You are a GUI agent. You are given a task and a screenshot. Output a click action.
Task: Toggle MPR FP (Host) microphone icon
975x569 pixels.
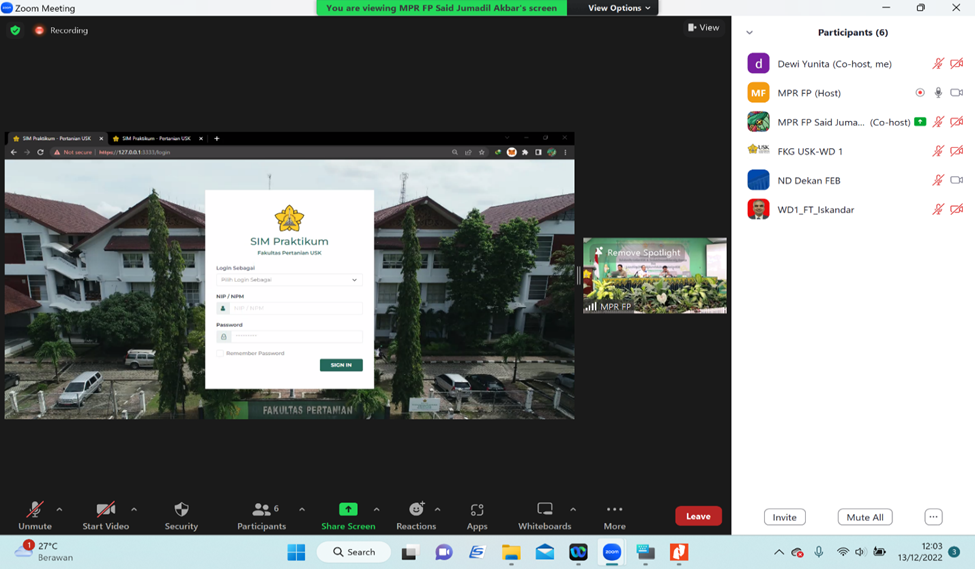tap(938, 93)
